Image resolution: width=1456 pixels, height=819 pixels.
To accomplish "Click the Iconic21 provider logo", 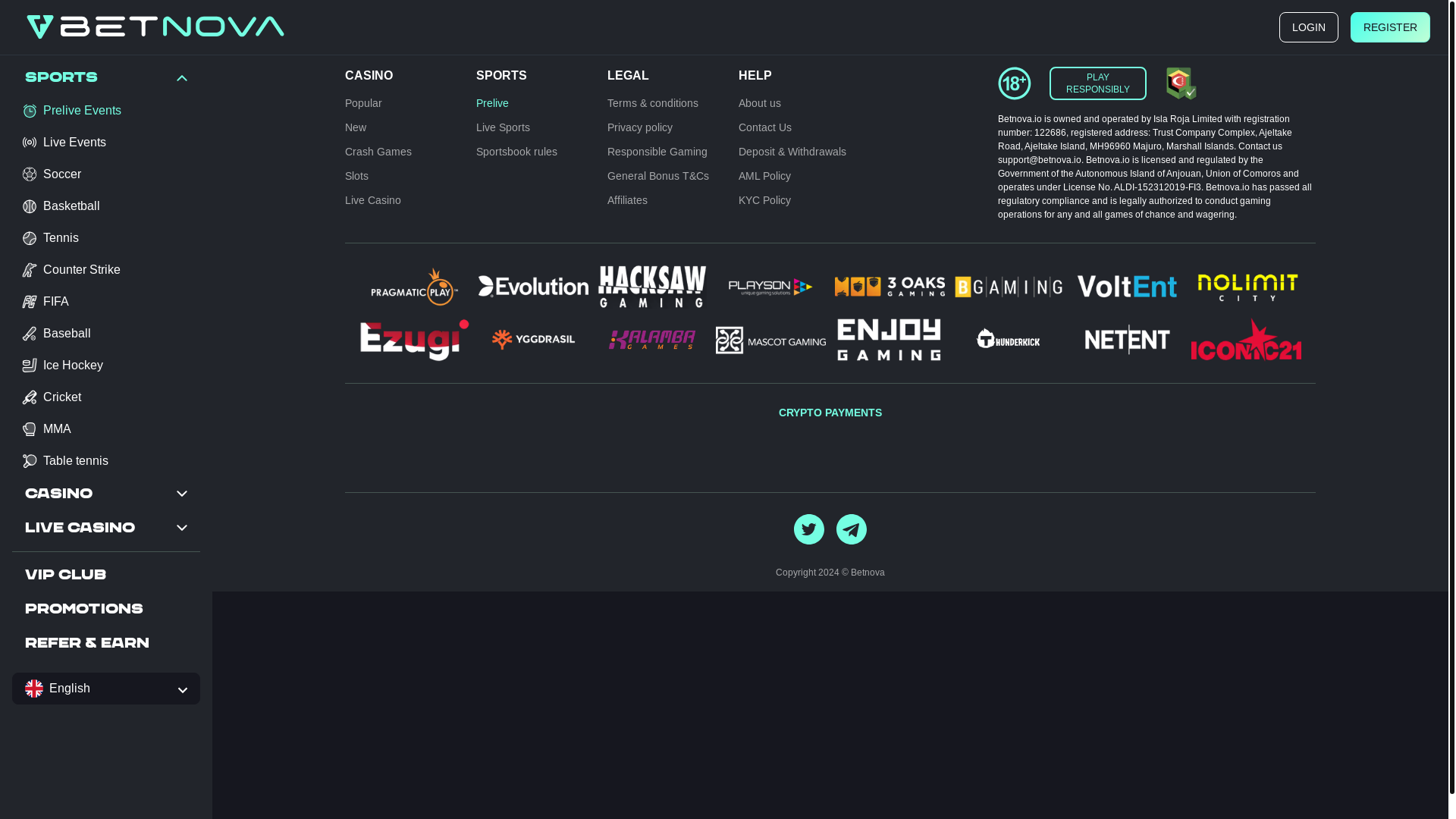I will coord(1246,340).
